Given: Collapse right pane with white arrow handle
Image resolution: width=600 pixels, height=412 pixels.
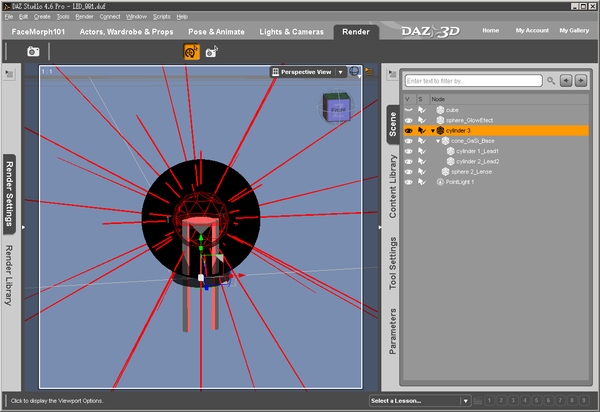Looking at the screenshot, I should [x=380, y=227].
